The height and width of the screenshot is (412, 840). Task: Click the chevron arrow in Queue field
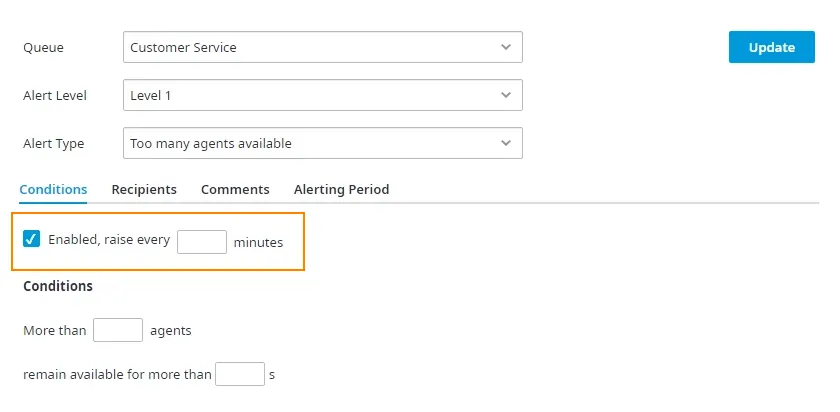506,47
